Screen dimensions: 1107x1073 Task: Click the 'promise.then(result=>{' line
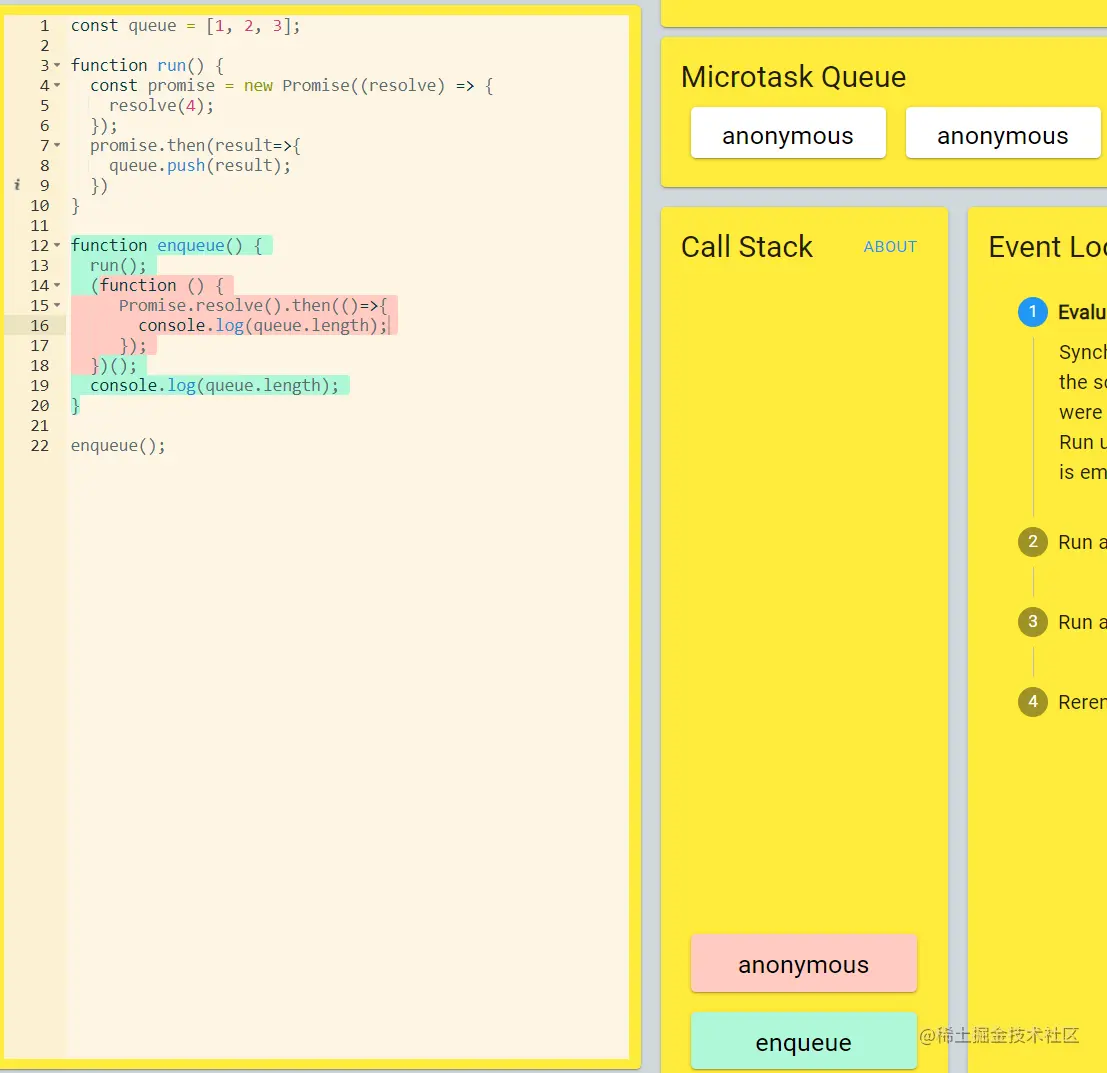(x=196, y=145)
